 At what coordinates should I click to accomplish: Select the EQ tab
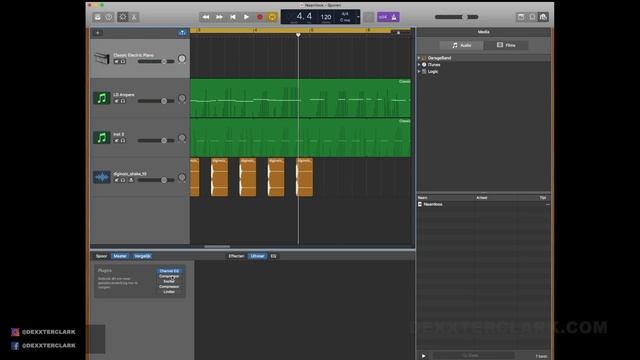tap(273, 256)
